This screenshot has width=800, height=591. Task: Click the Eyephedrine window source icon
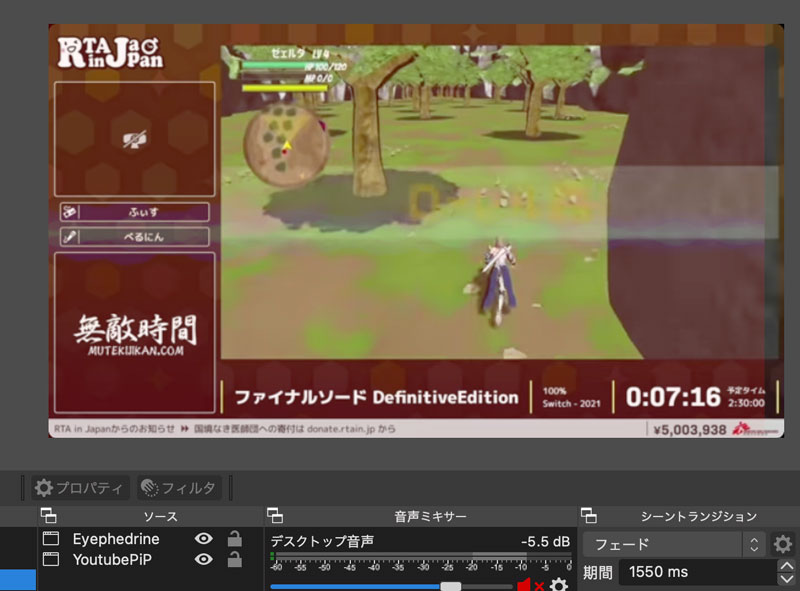point(52,539)
